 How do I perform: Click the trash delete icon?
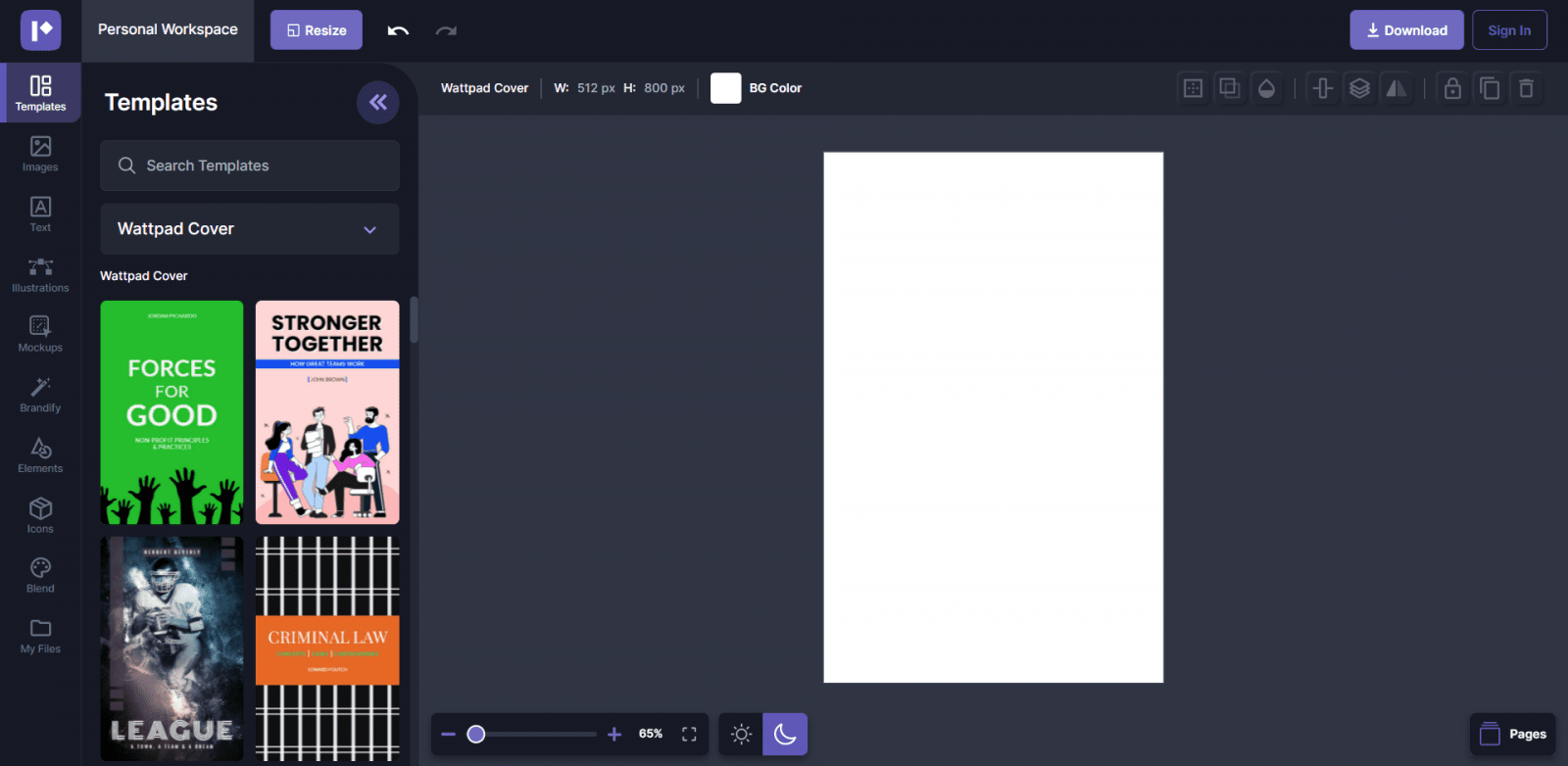click(1526, 88)
